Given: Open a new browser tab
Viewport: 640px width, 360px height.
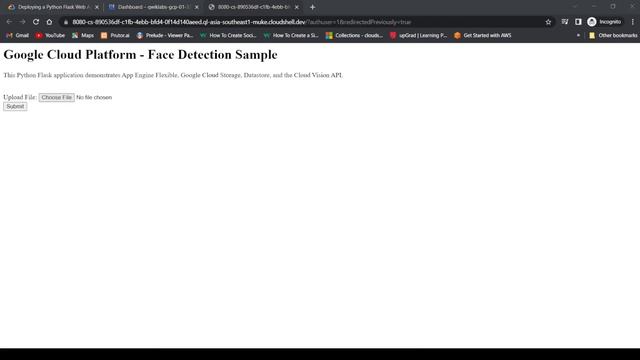Looking at the screenshot, I should coord(312,7).
